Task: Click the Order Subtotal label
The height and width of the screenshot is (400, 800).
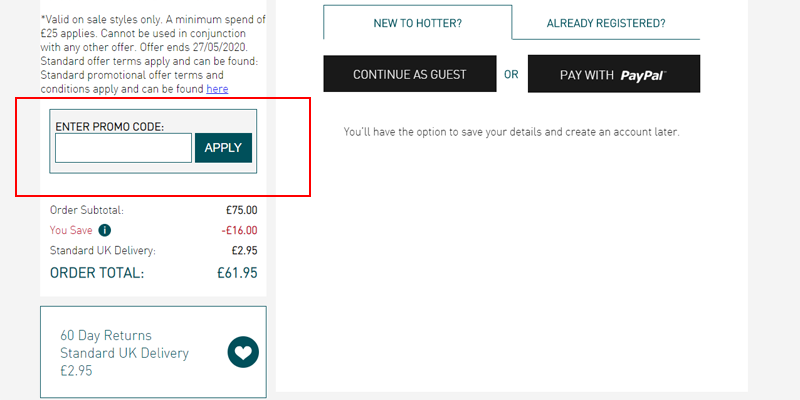Action: tap(87, 210)
